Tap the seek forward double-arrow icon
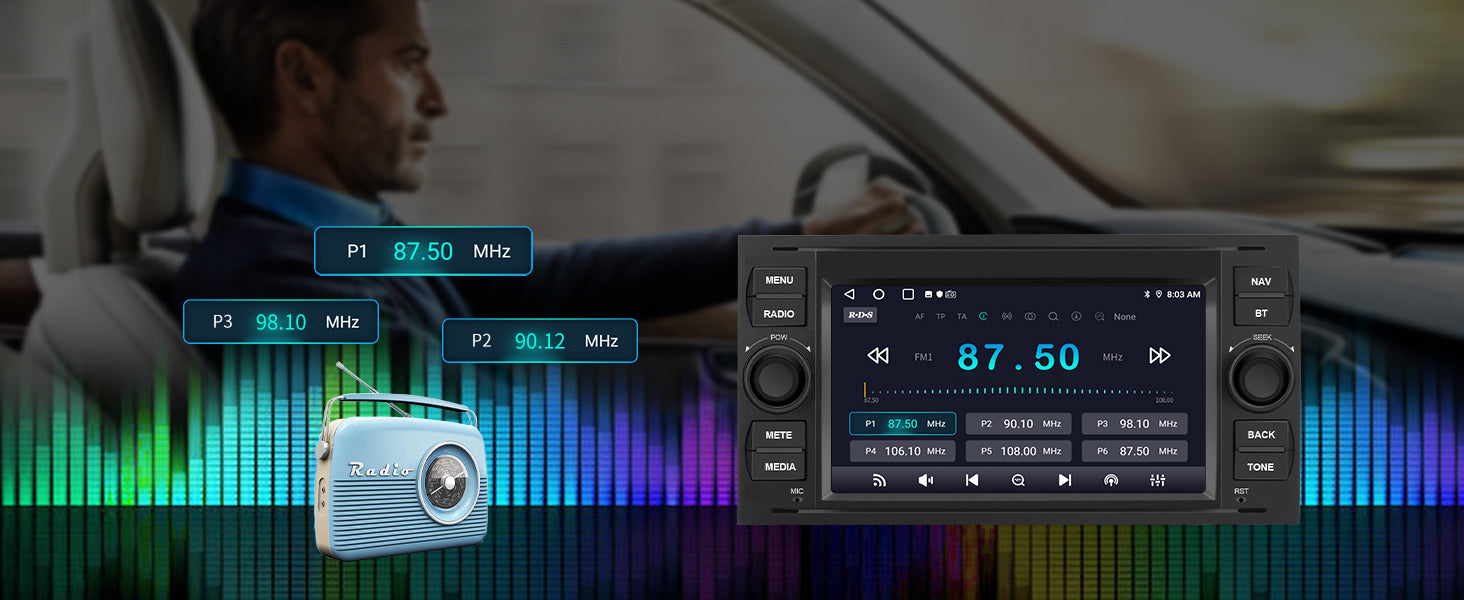Screen dimensions: 1464x600 pyautogui.click(x=1159, y=356)
